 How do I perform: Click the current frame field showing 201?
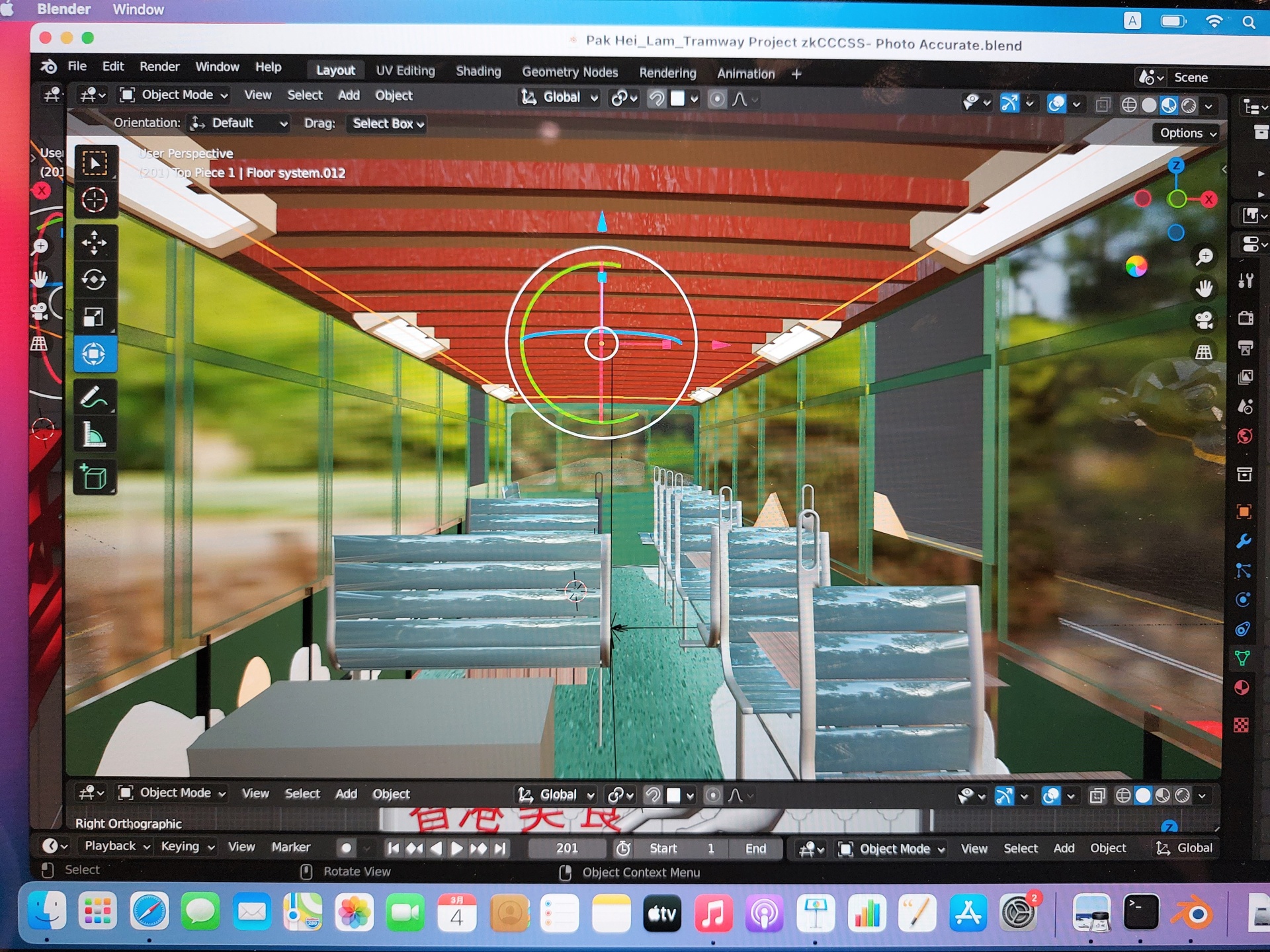567,848
